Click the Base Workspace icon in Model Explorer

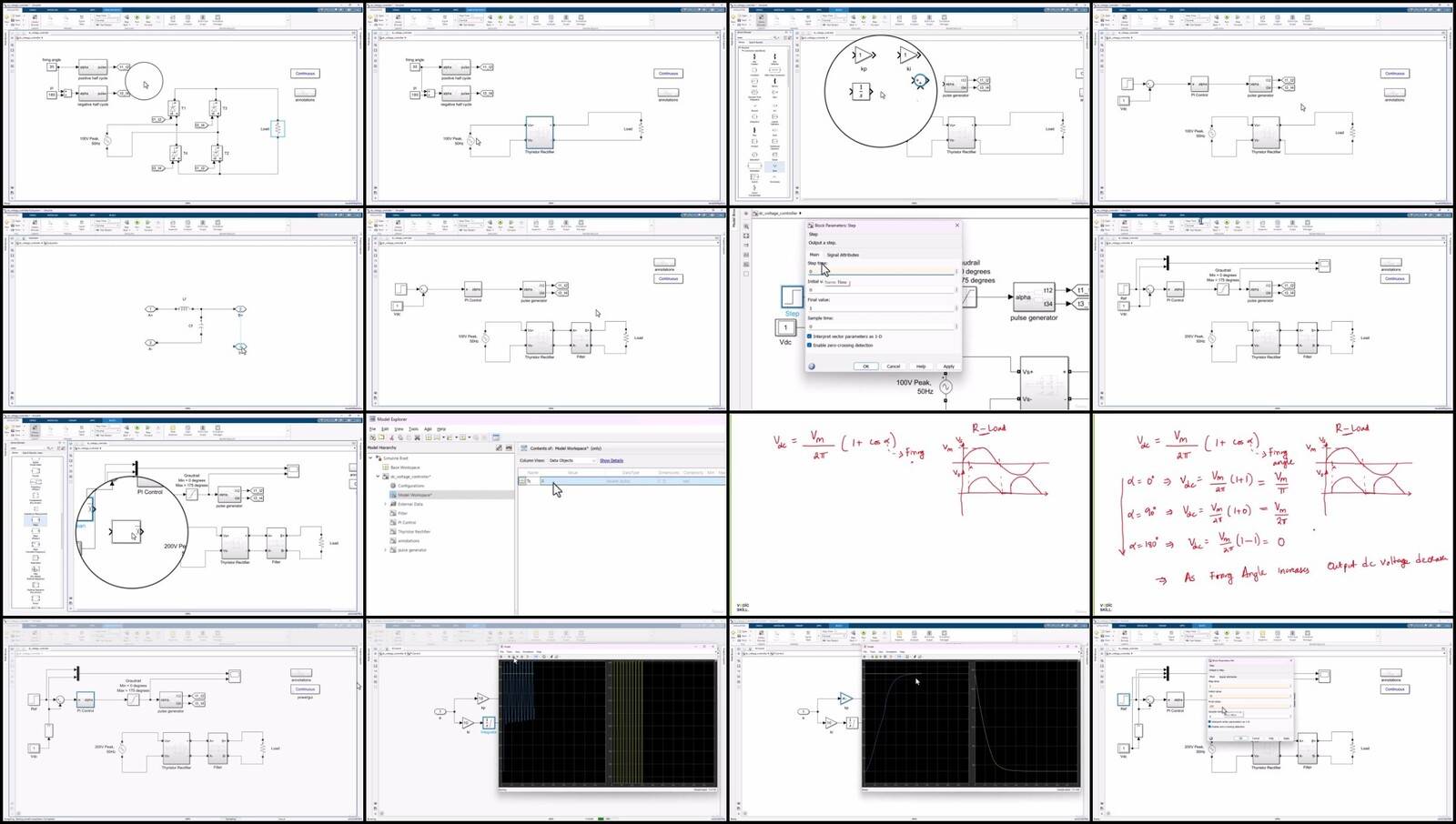(x=386, y=467)
